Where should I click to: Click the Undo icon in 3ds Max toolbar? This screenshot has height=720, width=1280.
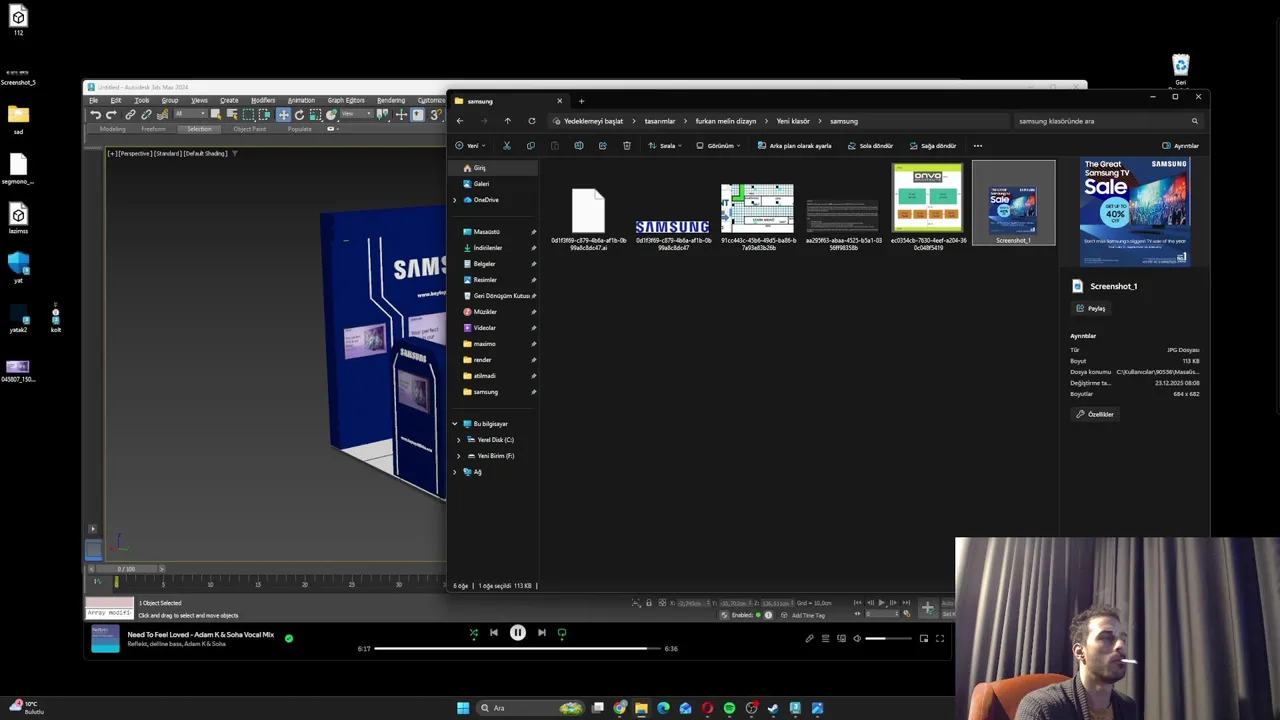coord(96,115)
